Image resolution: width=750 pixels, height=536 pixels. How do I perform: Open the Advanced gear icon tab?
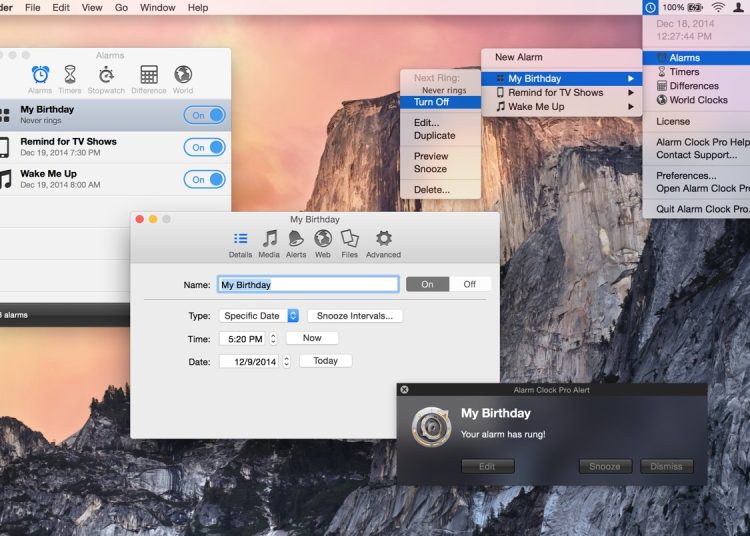pyautogui.click(x=383, y=240)
